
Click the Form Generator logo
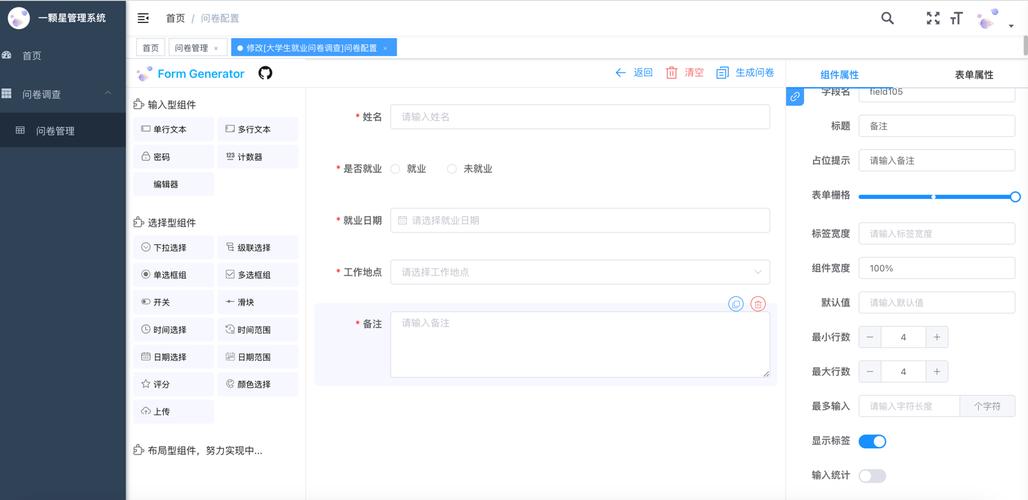click(x=191, y=73)
